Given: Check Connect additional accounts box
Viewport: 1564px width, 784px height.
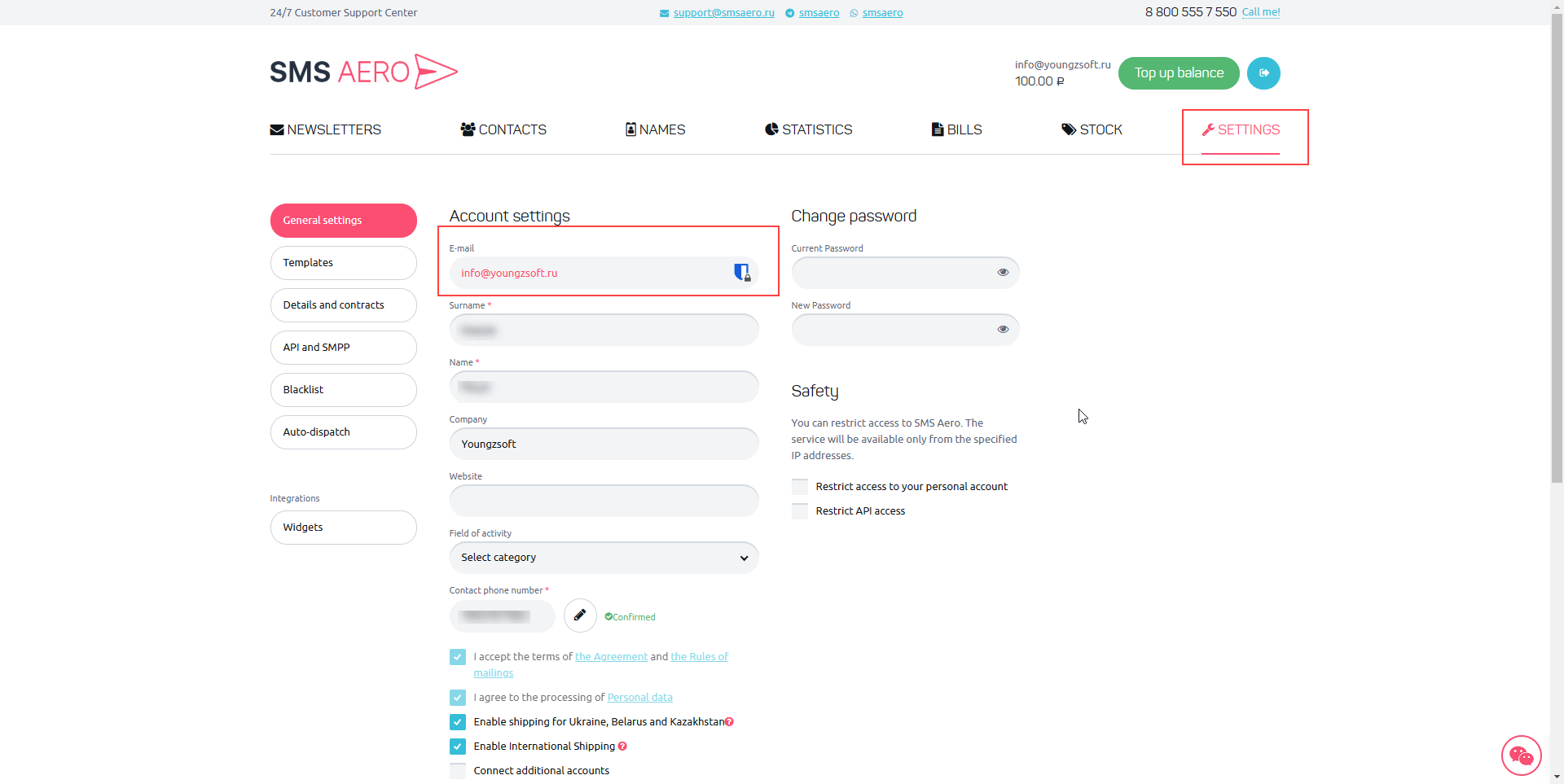Looking at the screenshot, I should click(458, 770).
